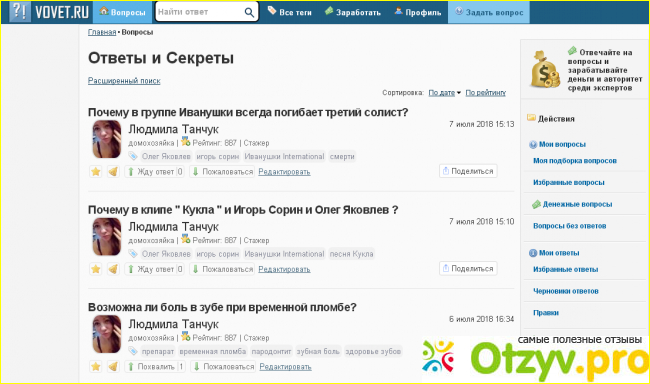Open Моя подборка вопросов in the sidebar

coord(575,160)
